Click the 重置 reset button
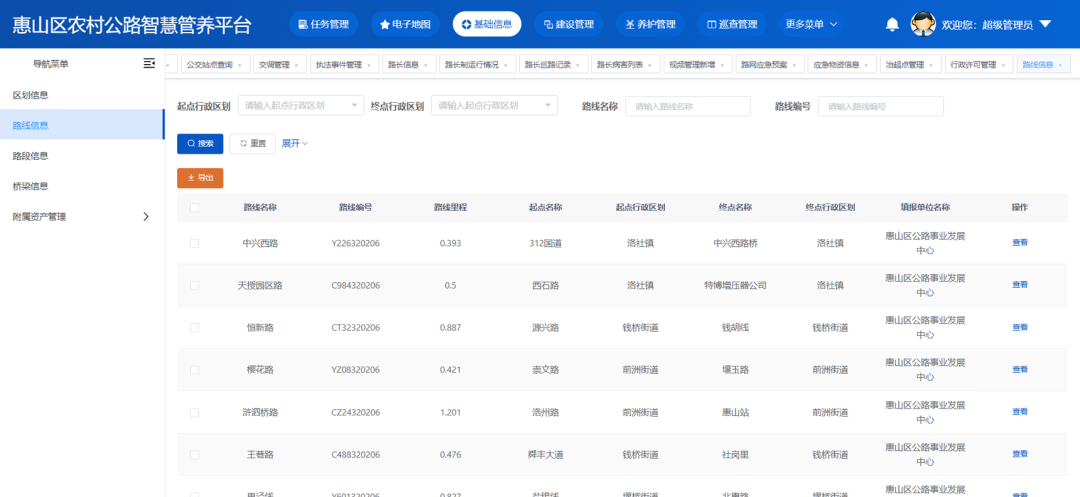Screen dimensions: 1080x497 coord(252,143)
